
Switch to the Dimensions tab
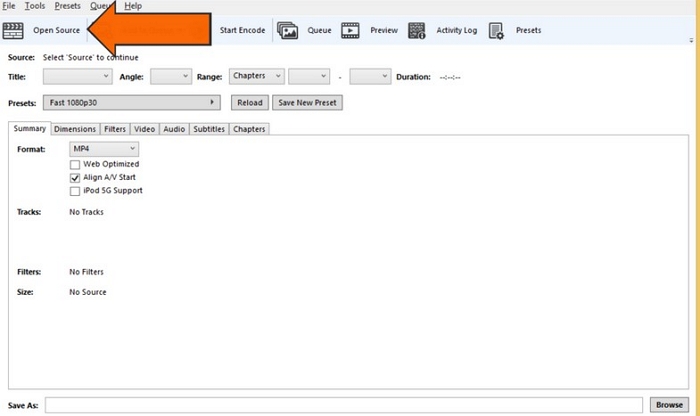tap(75, 129)
